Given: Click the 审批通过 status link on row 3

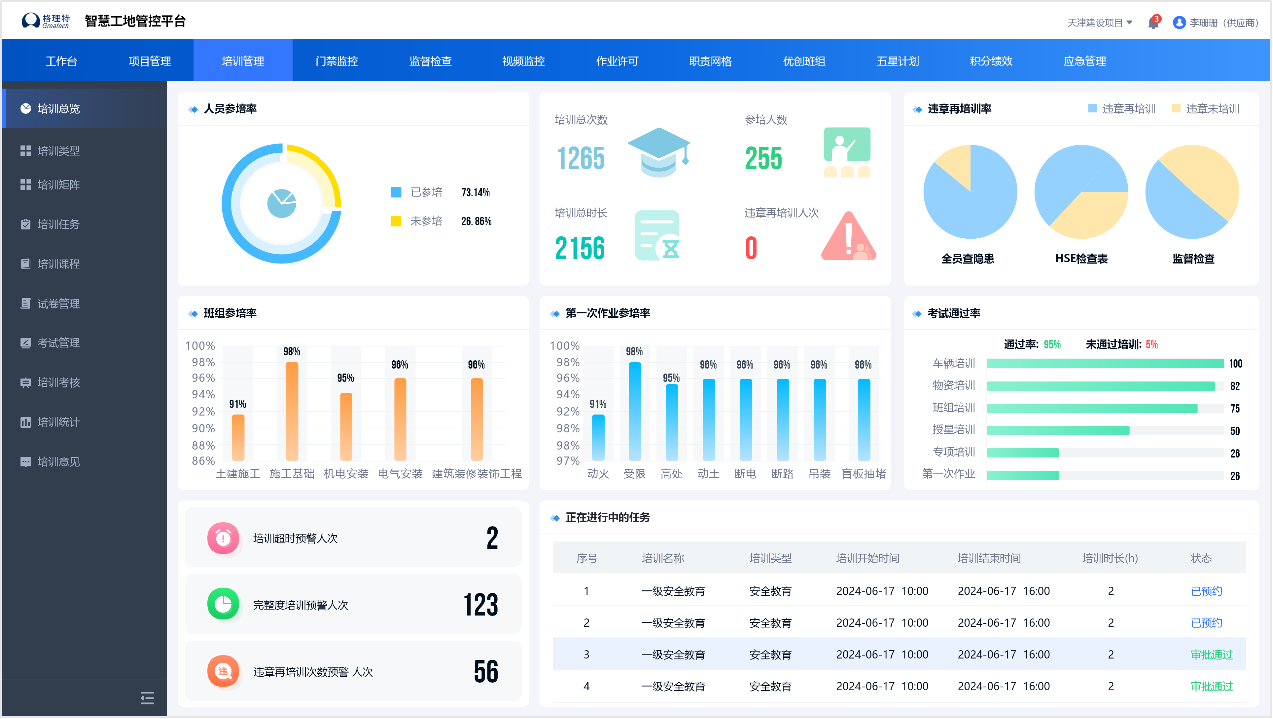Looking at the screenshot, I should tap(1210, 655).
